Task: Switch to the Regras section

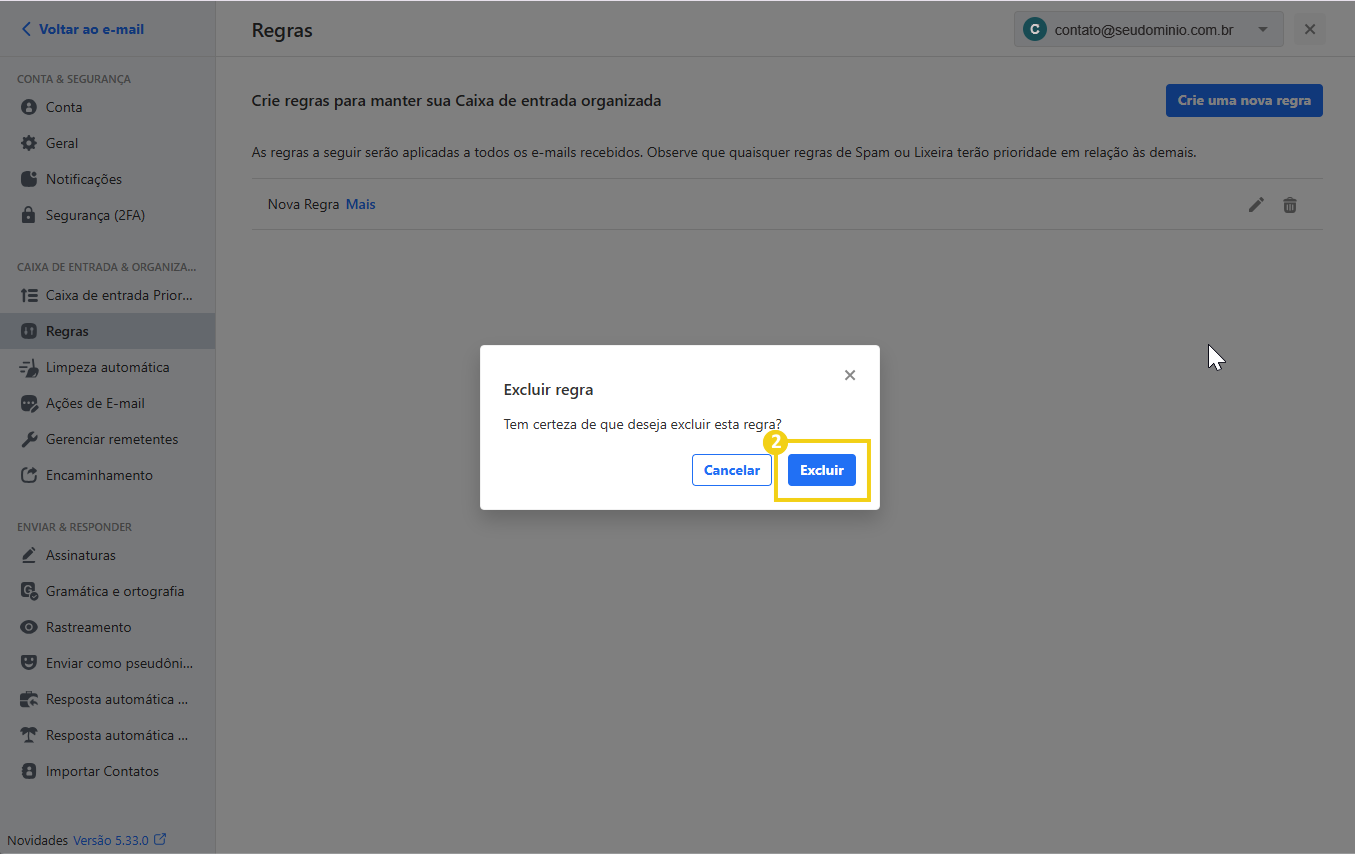Action: coord(68,331)
